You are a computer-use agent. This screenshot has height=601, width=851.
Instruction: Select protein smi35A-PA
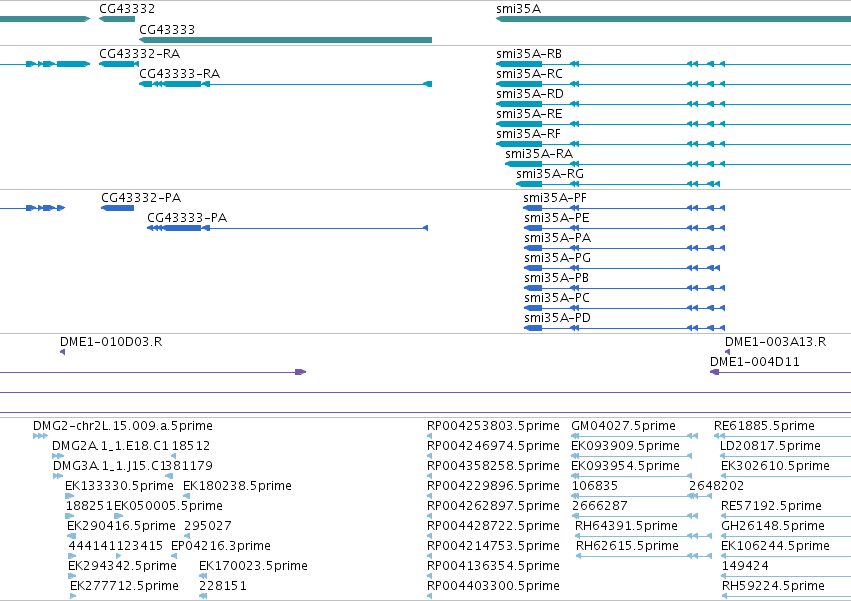pos(557,238)
